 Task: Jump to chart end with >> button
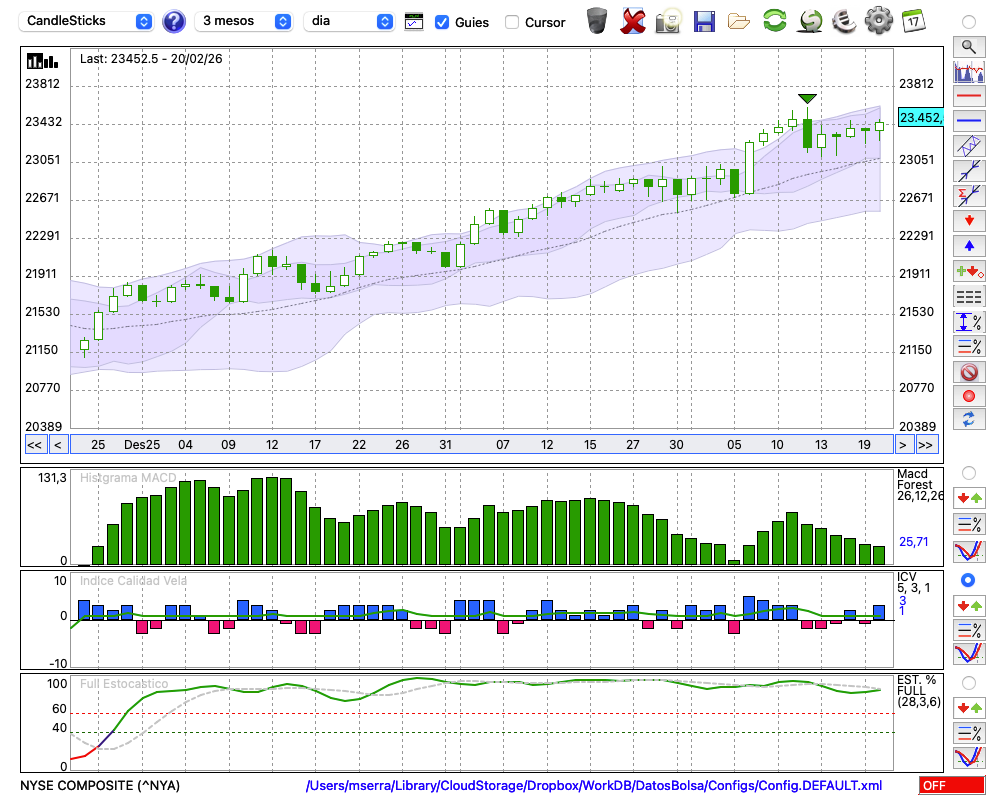pos(926,445)
